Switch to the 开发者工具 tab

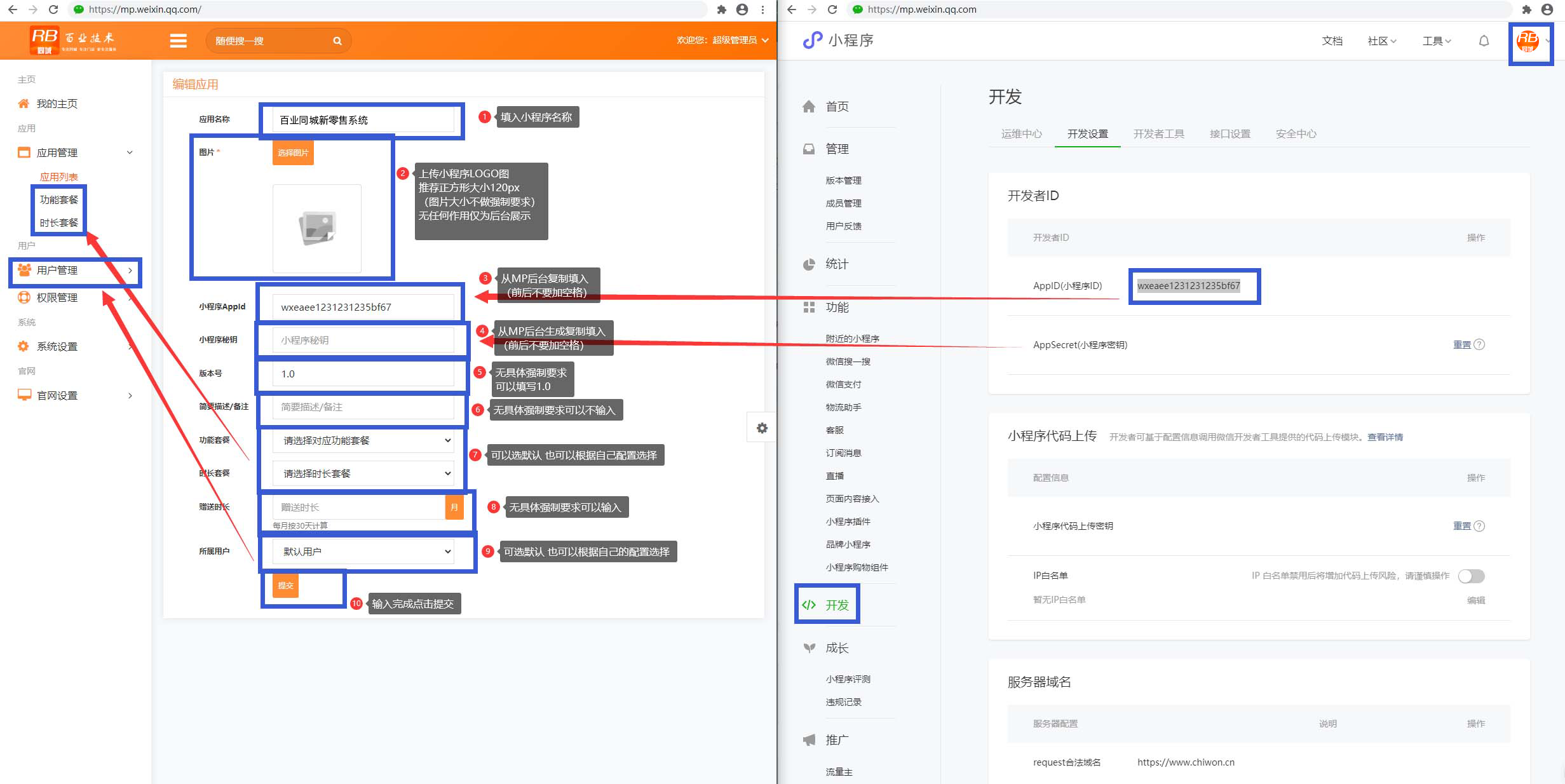pos(1158,134)
